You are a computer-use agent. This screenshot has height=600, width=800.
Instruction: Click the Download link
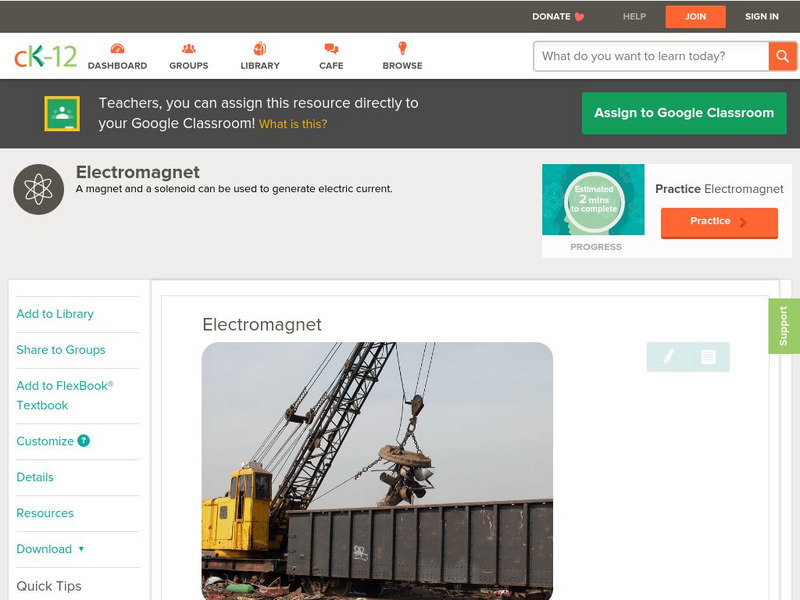tap(44, 549)
